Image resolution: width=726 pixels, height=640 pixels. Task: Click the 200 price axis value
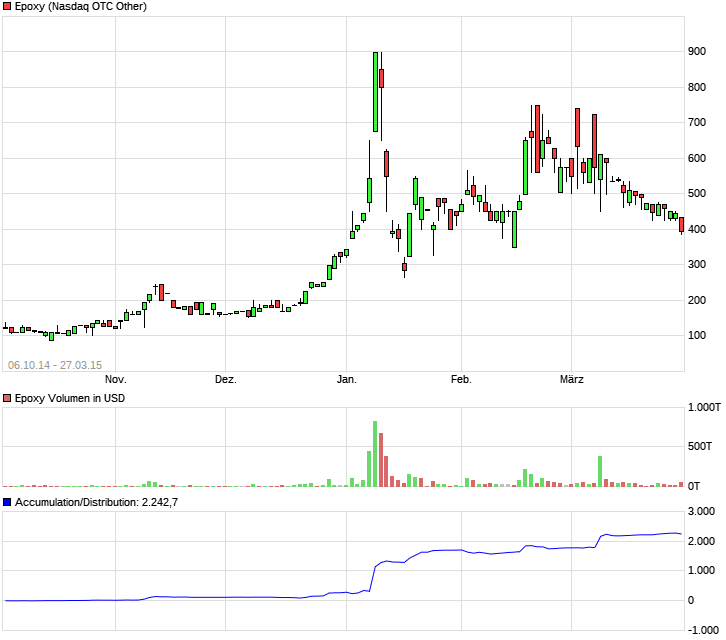coord(697,300)
